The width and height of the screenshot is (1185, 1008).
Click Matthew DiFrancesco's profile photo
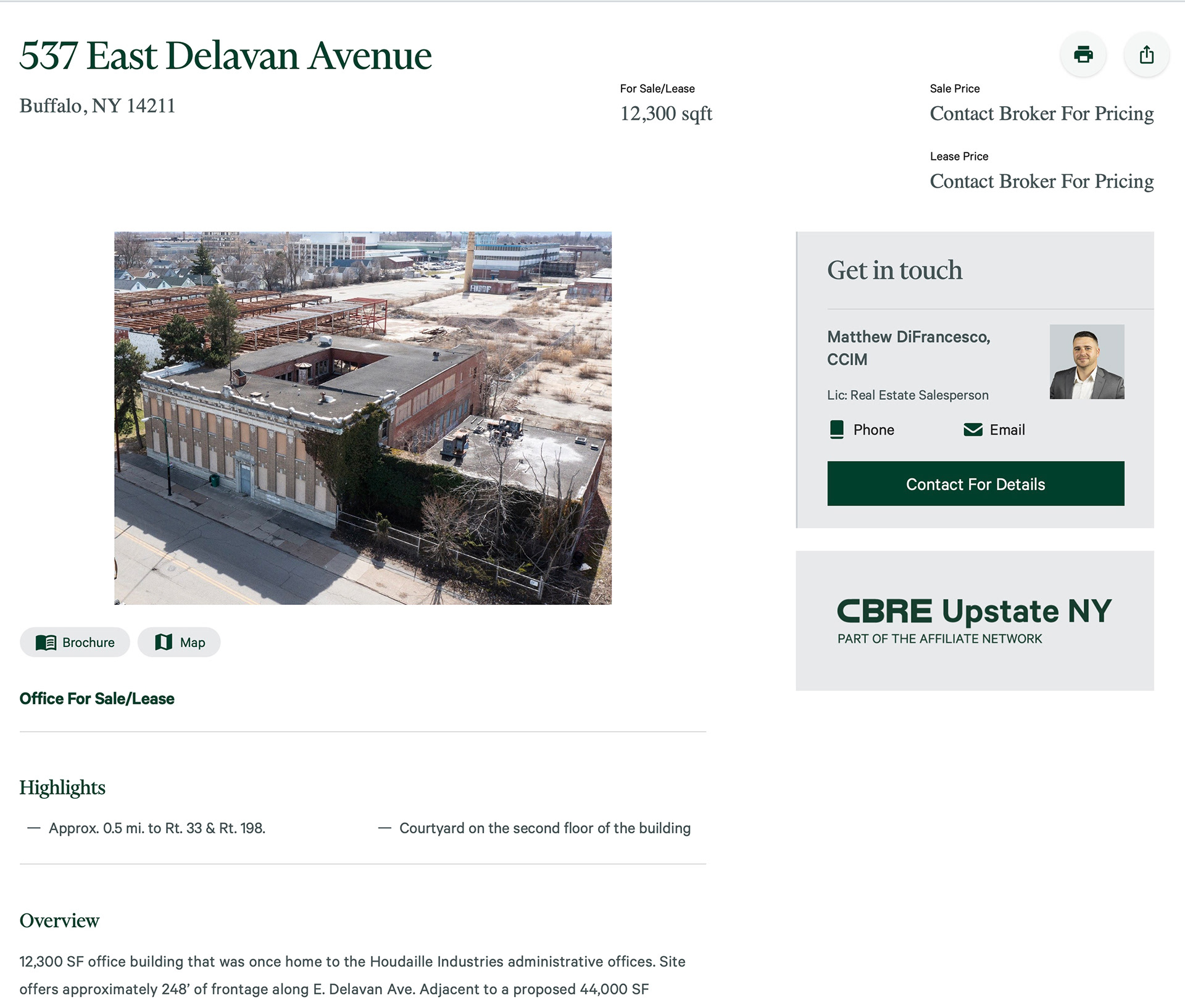coord(1086,362)
